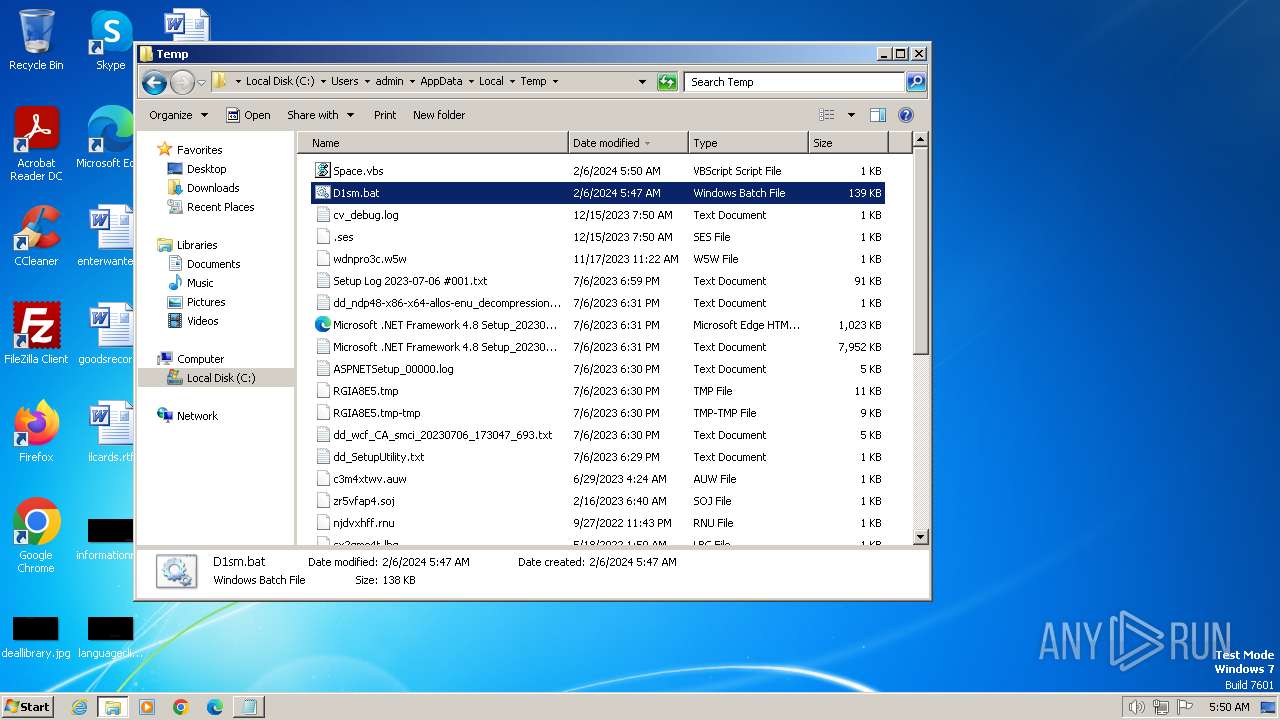Select the c3m4xtwv.auw file
The height and width of the screenshot is (720, 1280).
[598, 479]
